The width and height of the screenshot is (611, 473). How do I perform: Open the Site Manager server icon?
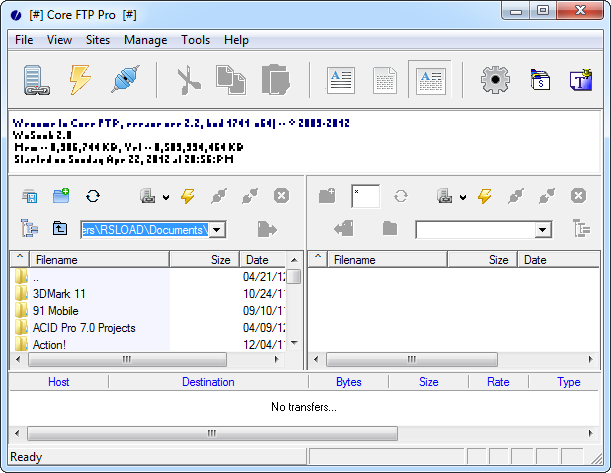(36, 80)
